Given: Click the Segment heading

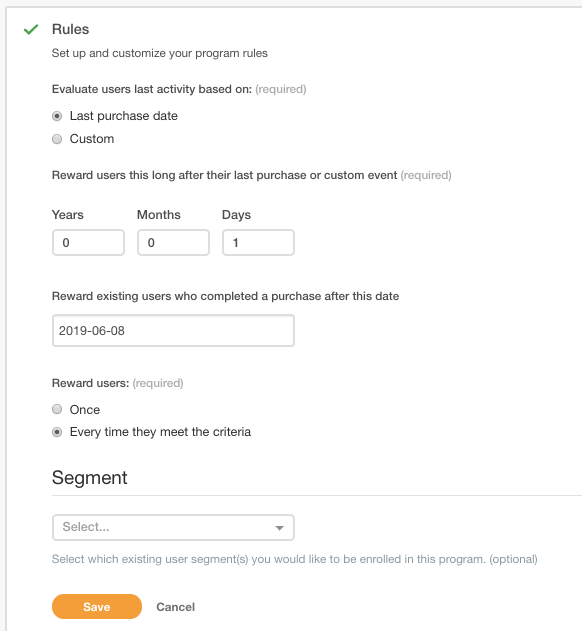Looking at the screenshot, I should click(x=89, y=478).
